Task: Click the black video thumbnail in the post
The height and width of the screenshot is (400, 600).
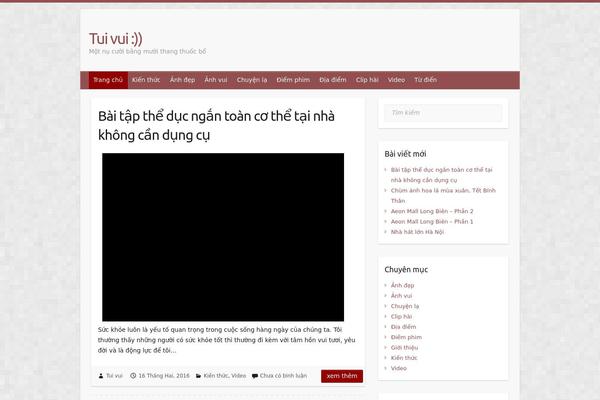Action: click(x=223, y=237)
